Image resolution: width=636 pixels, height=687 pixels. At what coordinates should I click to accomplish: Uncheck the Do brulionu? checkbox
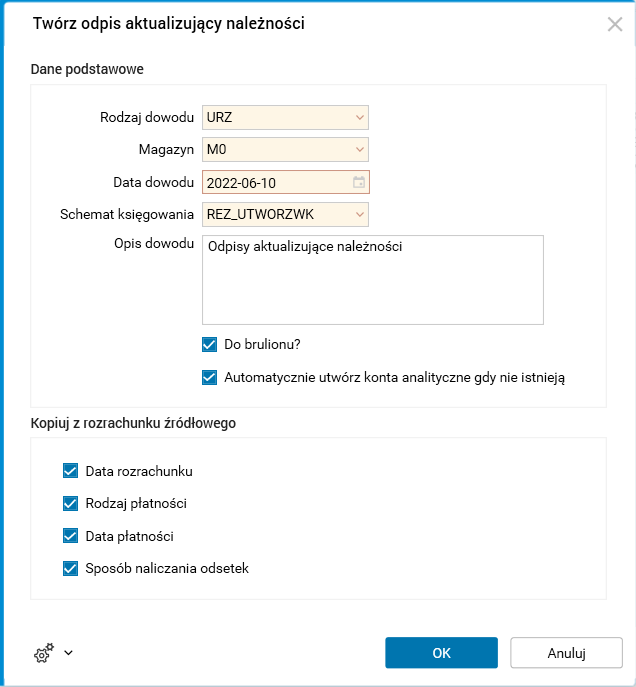[210, 345]
